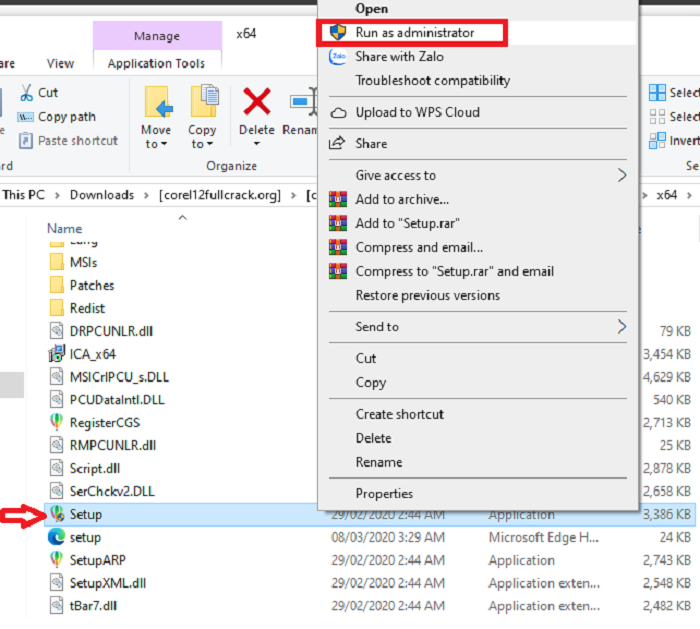Viewport: 700px width, 629px height.
Task: Expand breadcrumb chevron after This PC
Action: [57, 196]
